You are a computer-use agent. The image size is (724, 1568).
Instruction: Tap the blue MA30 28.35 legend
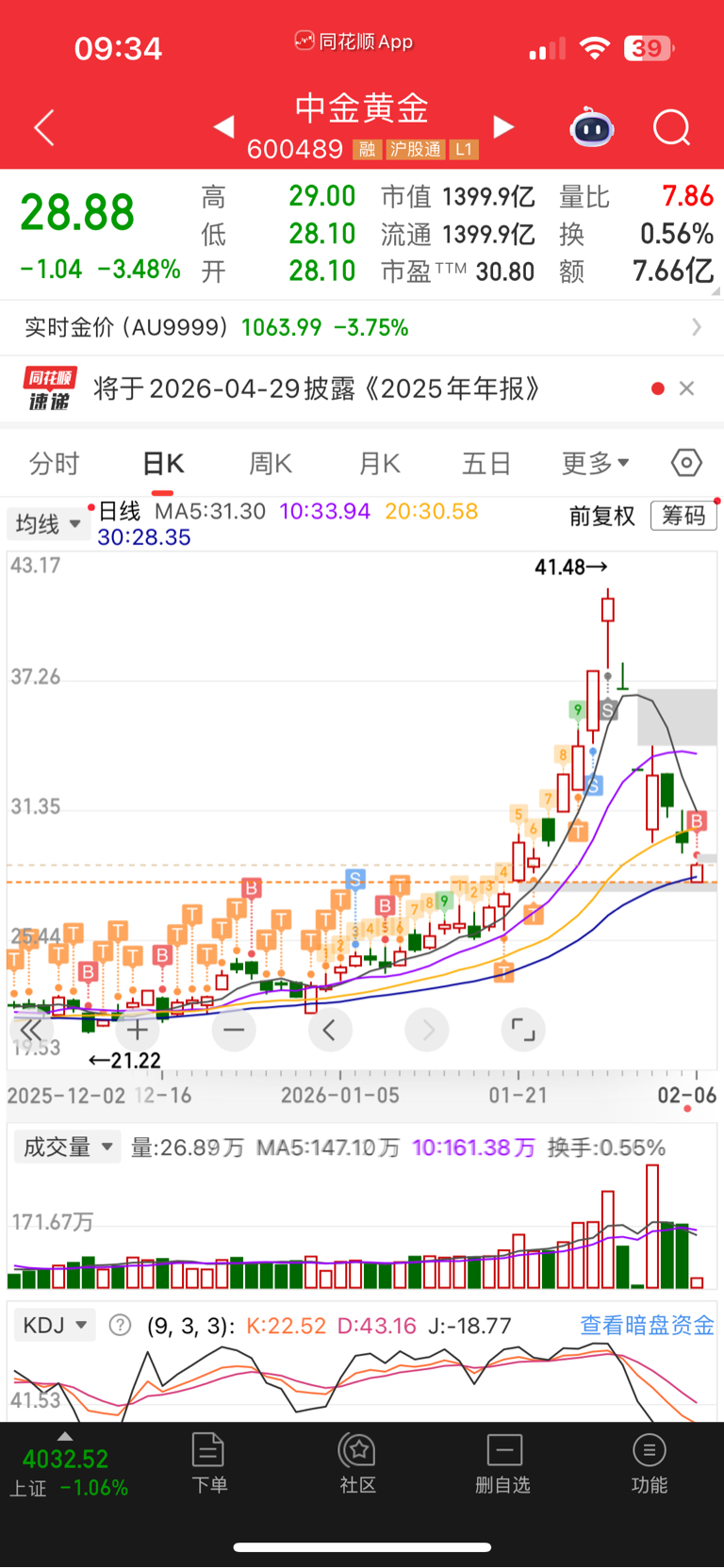[144, 537]
